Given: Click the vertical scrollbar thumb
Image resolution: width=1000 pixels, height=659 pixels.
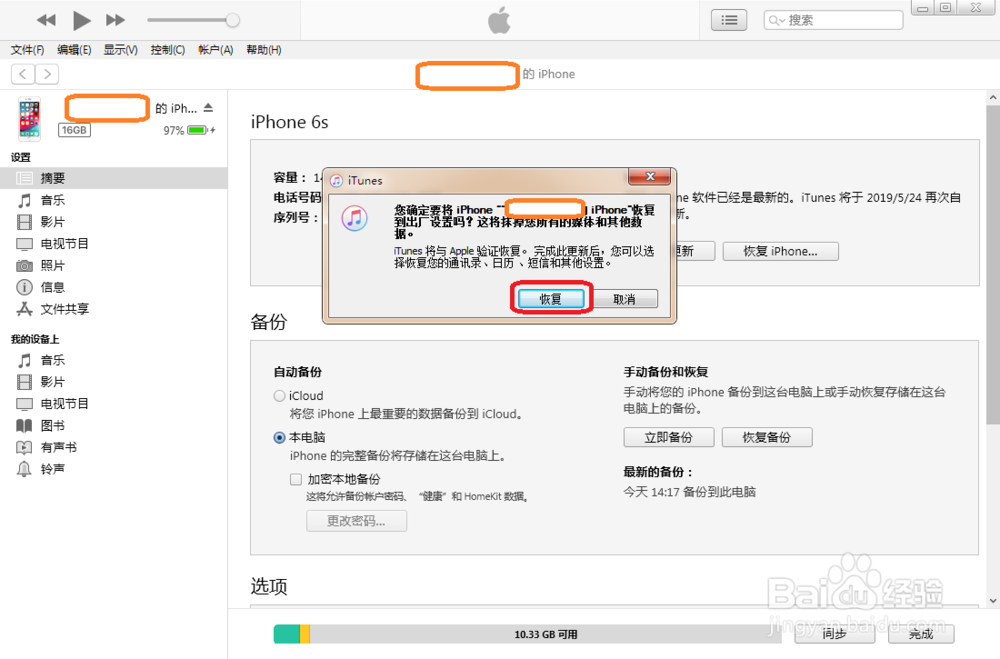Looking at the screenshot, I should (x=993, y=265).
